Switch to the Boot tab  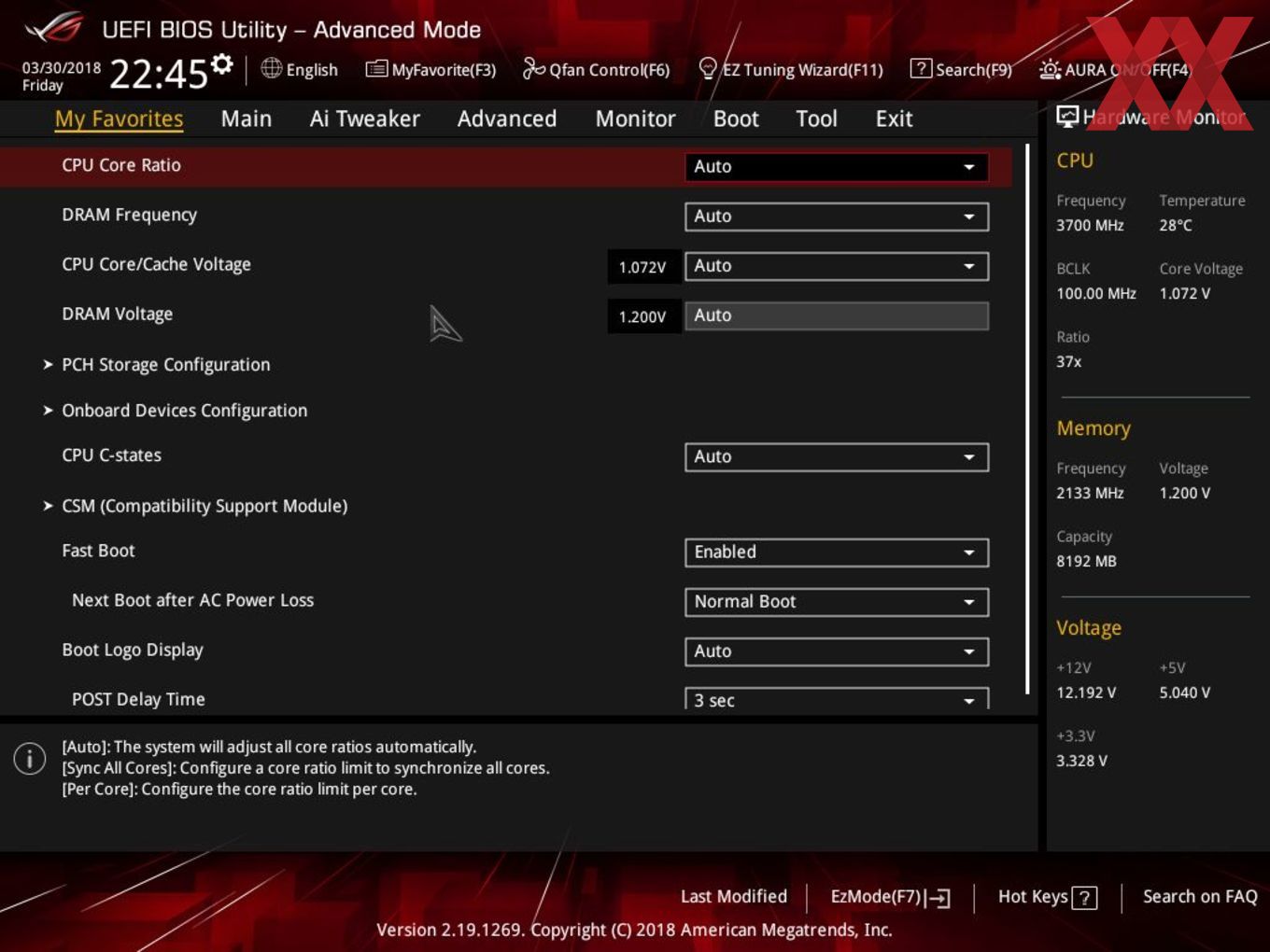[x=736, y=119]
